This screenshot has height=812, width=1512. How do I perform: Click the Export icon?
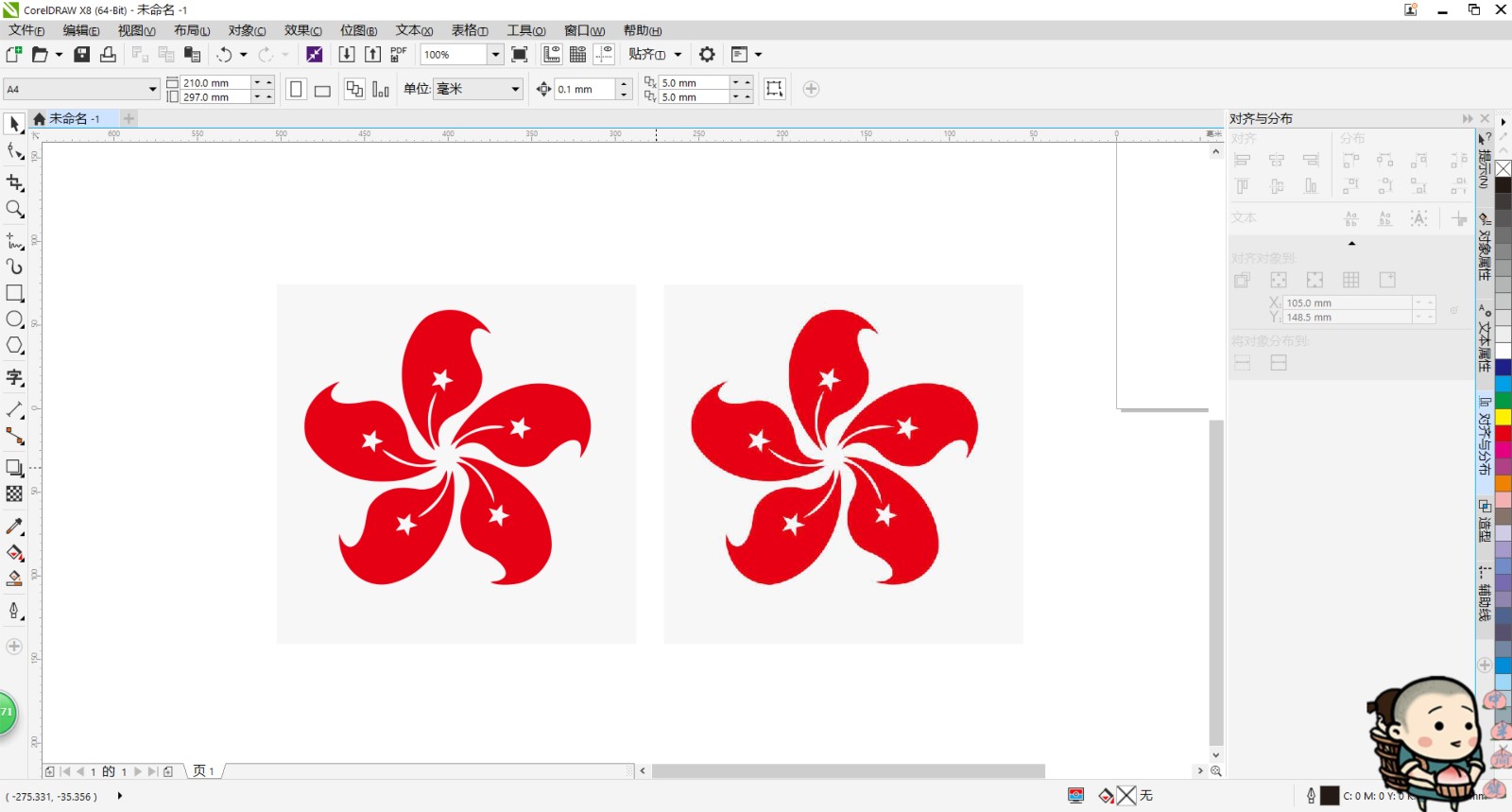pos(373,54)
